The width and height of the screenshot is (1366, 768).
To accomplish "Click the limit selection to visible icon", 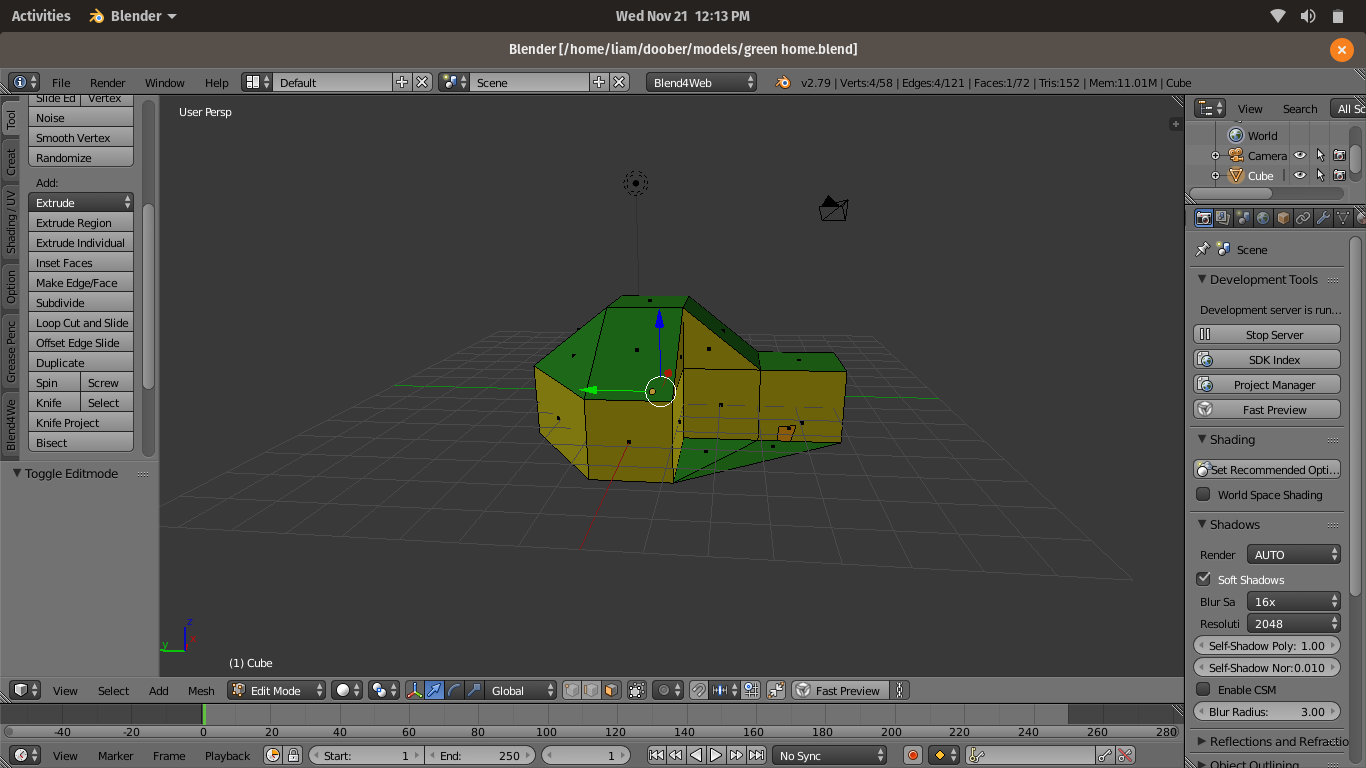I will coord(637,690).
